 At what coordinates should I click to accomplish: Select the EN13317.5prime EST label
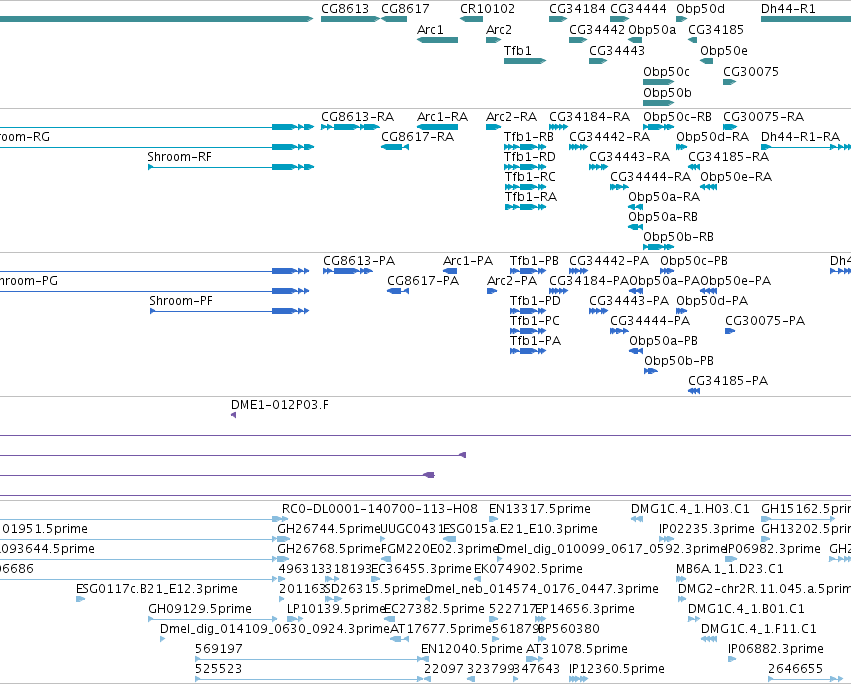[540, 510]
